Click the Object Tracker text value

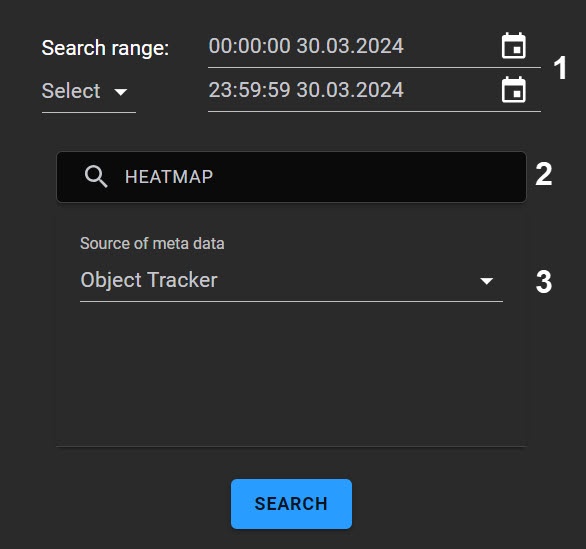tap(149, 280)
